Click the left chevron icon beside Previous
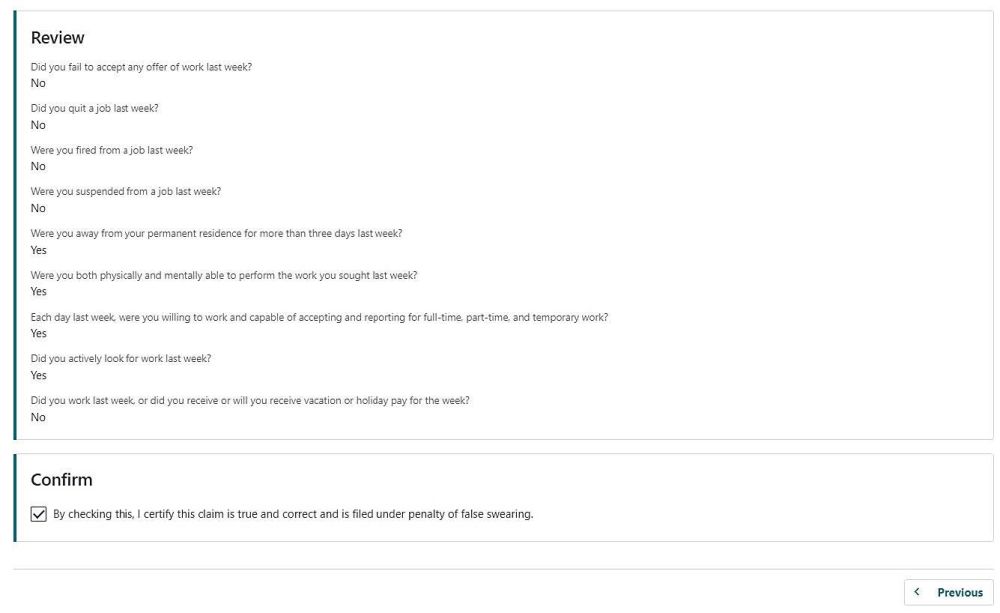The width and height of the screenshot is (1000, 613). [917, 592]
